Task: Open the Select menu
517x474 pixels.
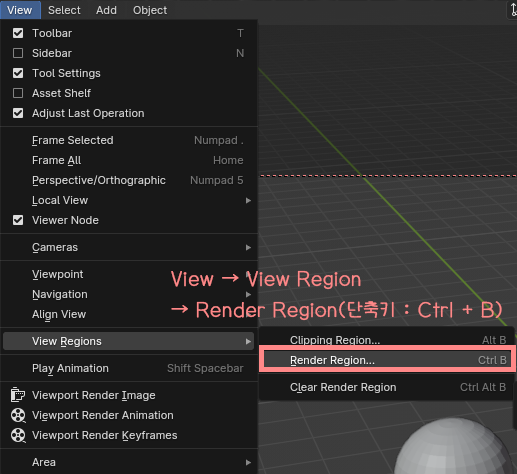Action: tap(64, 10)
